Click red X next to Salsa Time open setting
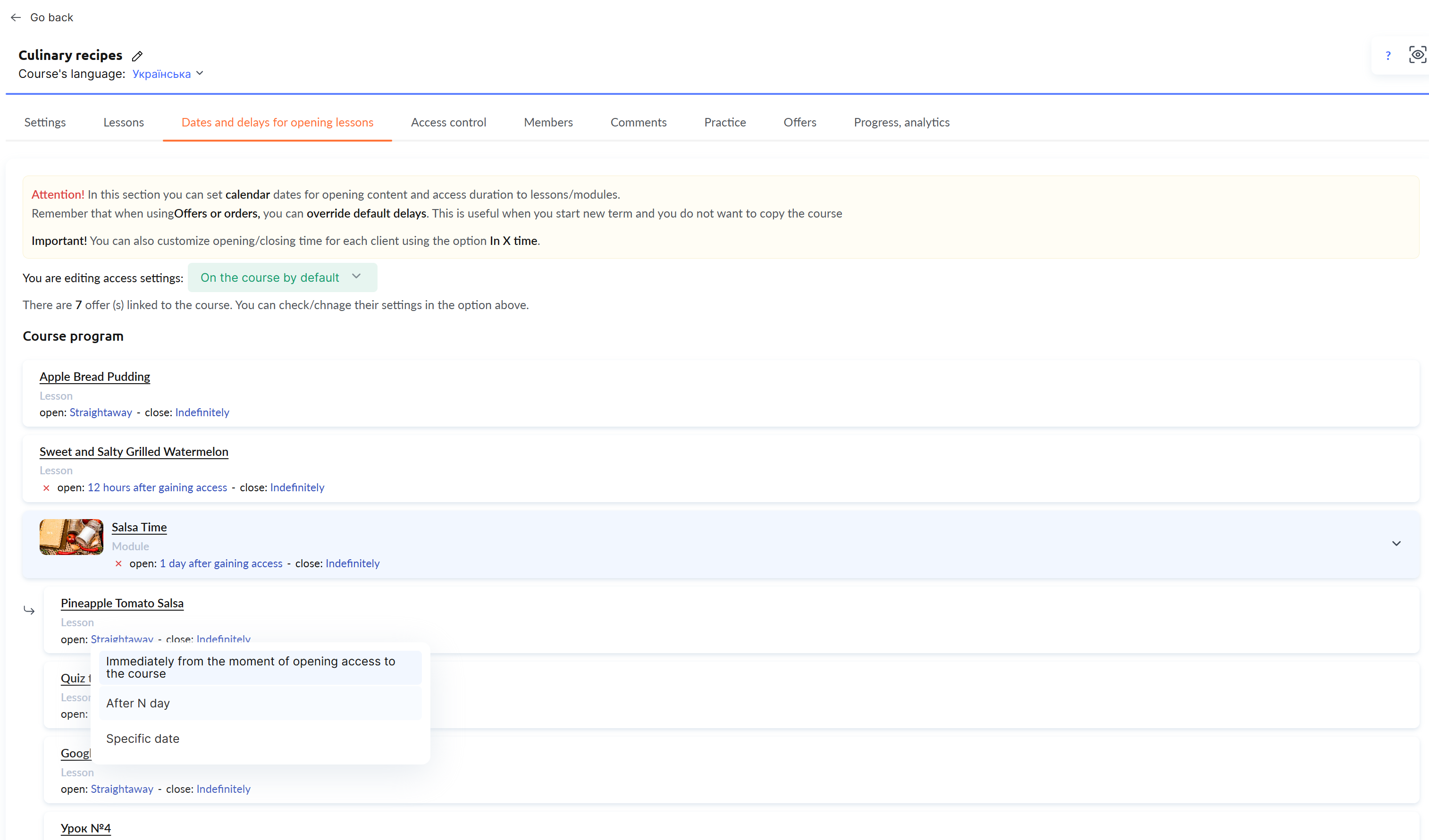 [x=118, y=563]
